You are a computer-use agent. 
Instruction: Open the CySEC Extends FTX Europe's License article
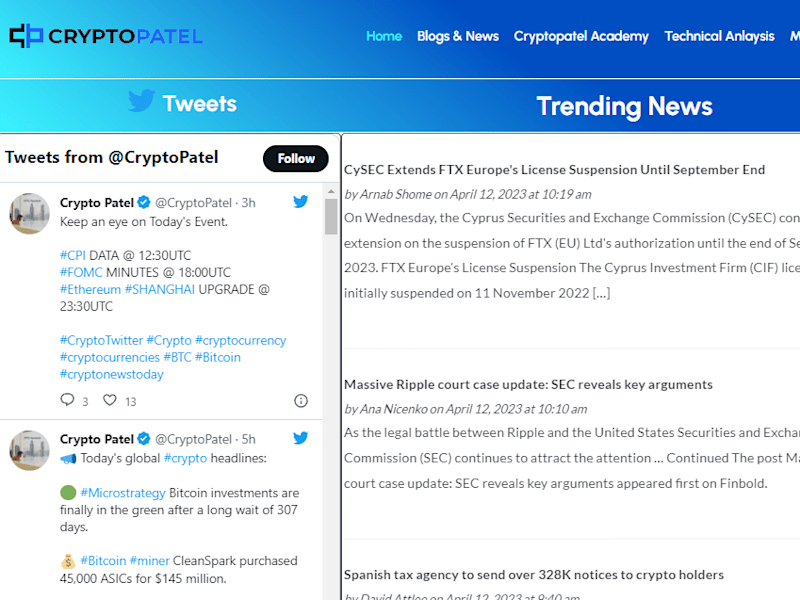pyautogui.click(x=555, y=170)
